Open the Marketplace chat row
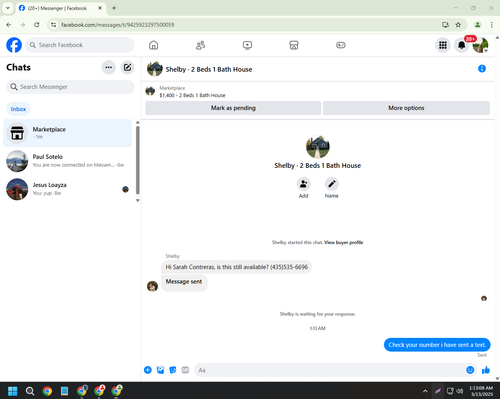The height and width of the screenshot is (399, 500). point(68,133)
